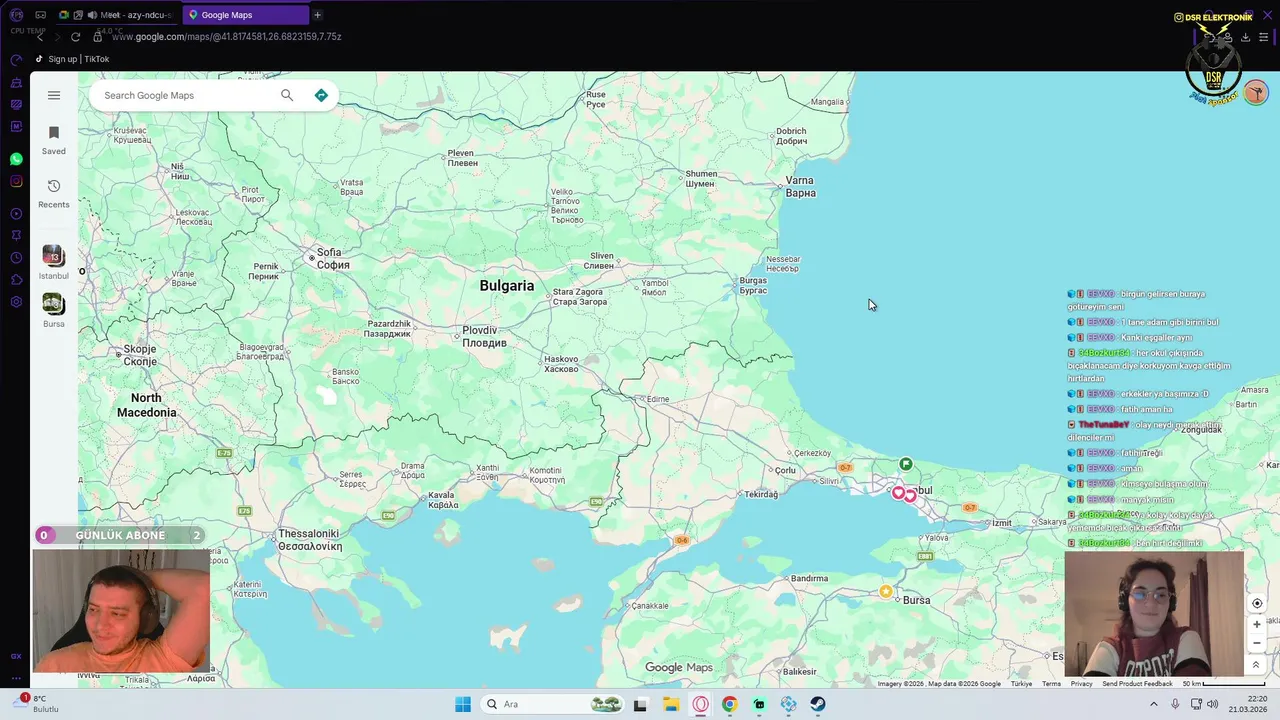
Task: Select the Google Maps browser tab
Action: 246,15
